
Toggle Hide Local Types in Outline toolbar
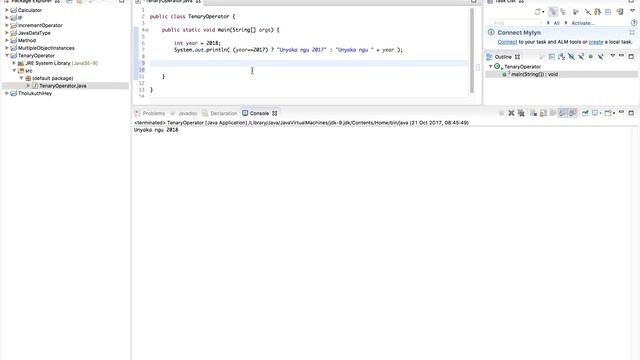pos(600,57)
